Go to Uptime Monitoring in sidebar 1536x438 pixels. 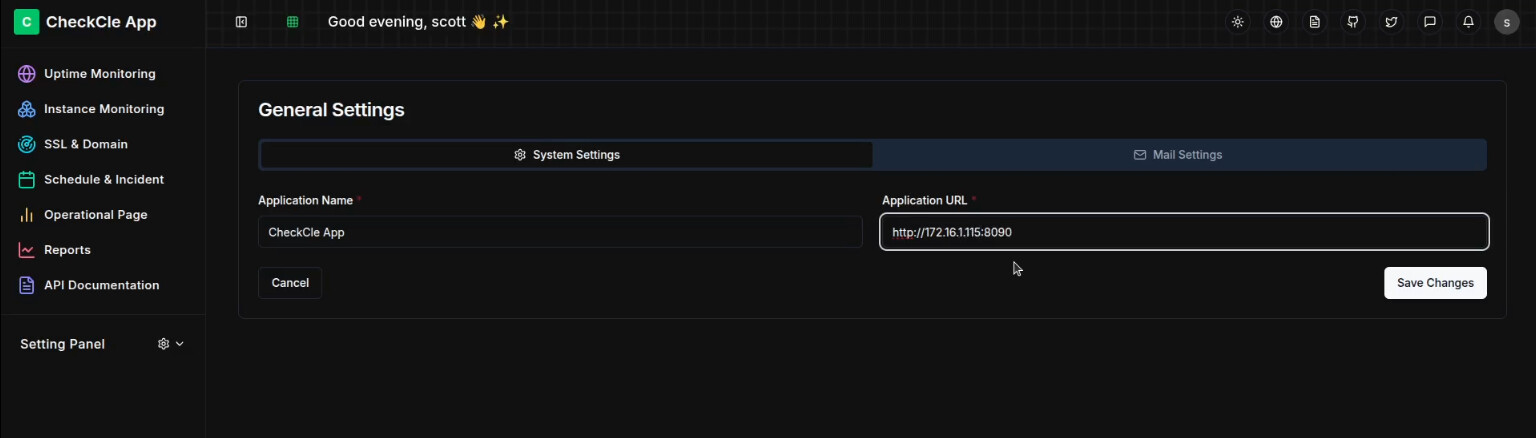(x=100, y=74)
